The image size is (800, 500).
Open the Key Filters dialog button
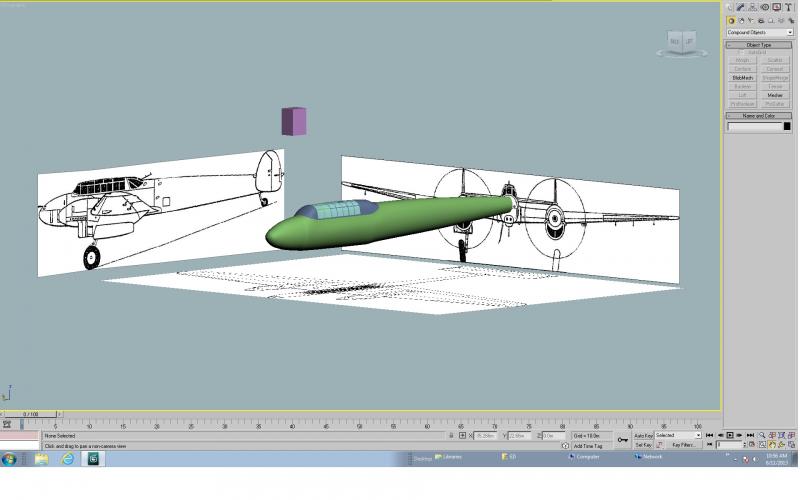(x=684, y=445)
